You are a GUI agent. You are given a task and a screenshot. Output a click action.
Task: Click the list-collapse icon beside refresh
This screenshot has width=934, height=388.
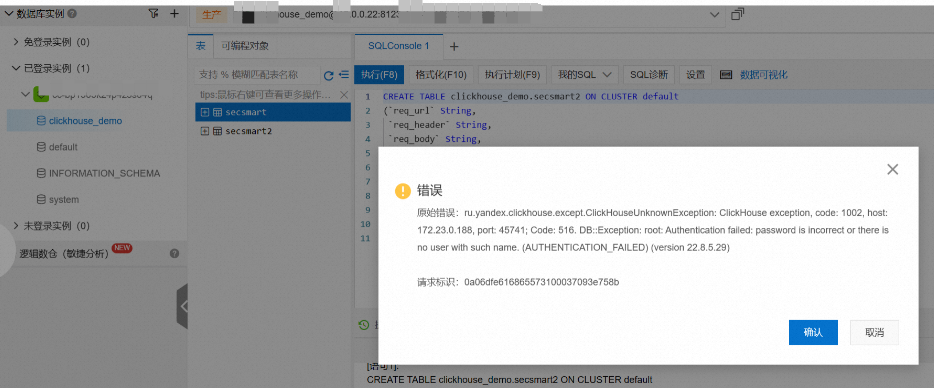(x=344, y=75)
